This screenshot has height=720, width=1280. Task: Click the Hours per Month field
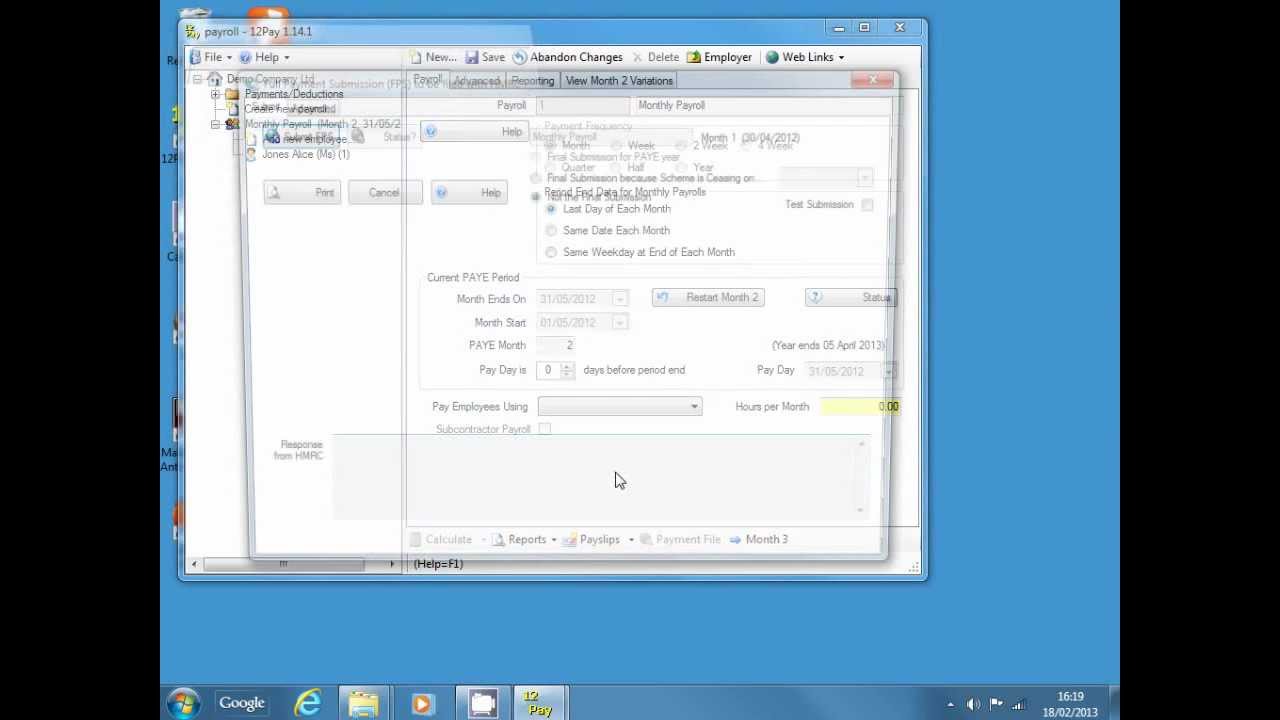pos(861,406)
